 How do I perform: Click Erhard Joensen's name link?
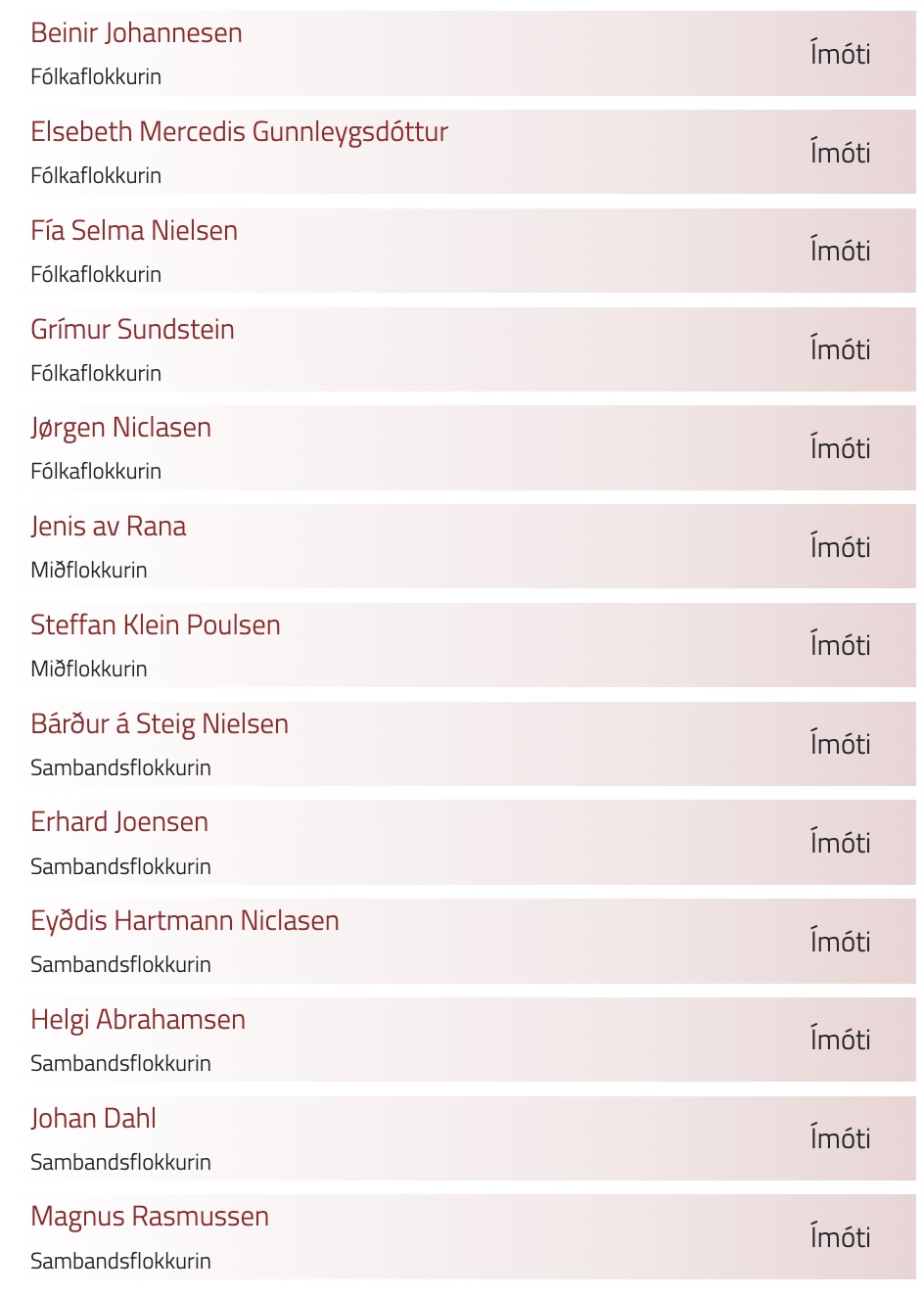point(119,822)
